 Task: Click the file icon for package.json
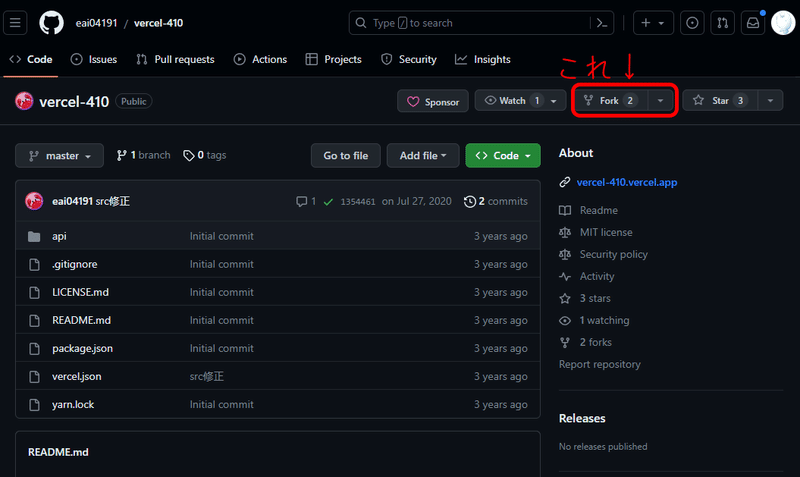pos(34,348)
